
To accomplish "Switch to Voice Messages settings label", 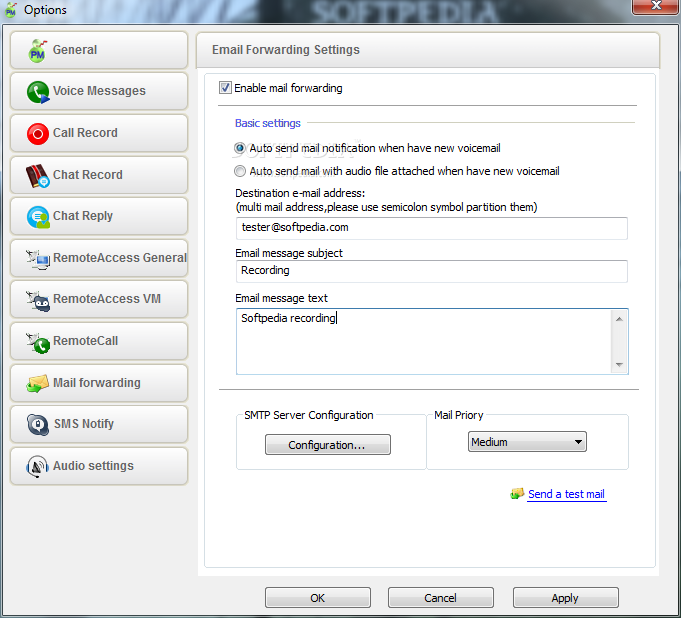I will point(99,91).
